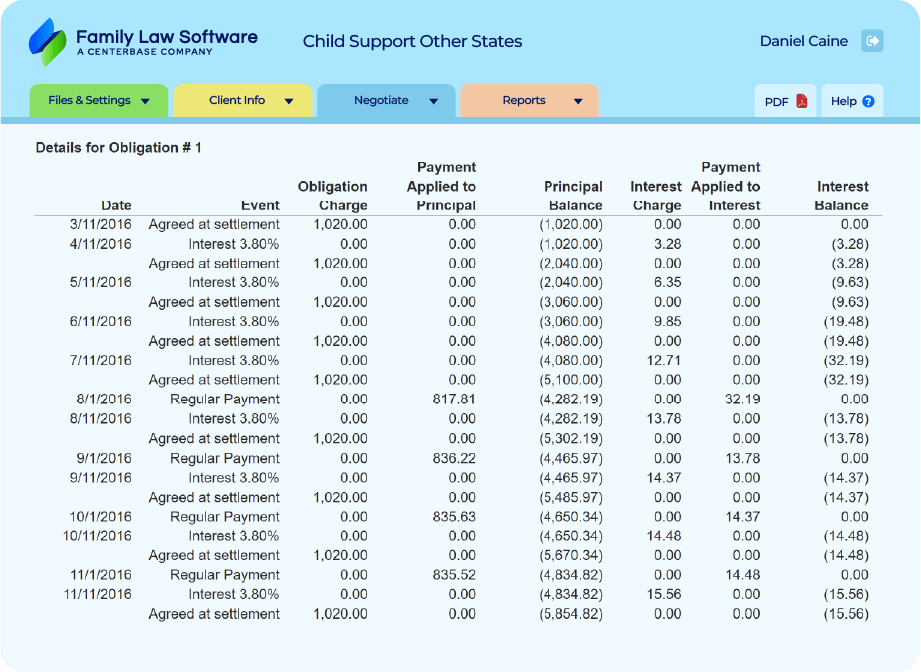
Task: Open the Help button
Action: (x=852, y=101)
